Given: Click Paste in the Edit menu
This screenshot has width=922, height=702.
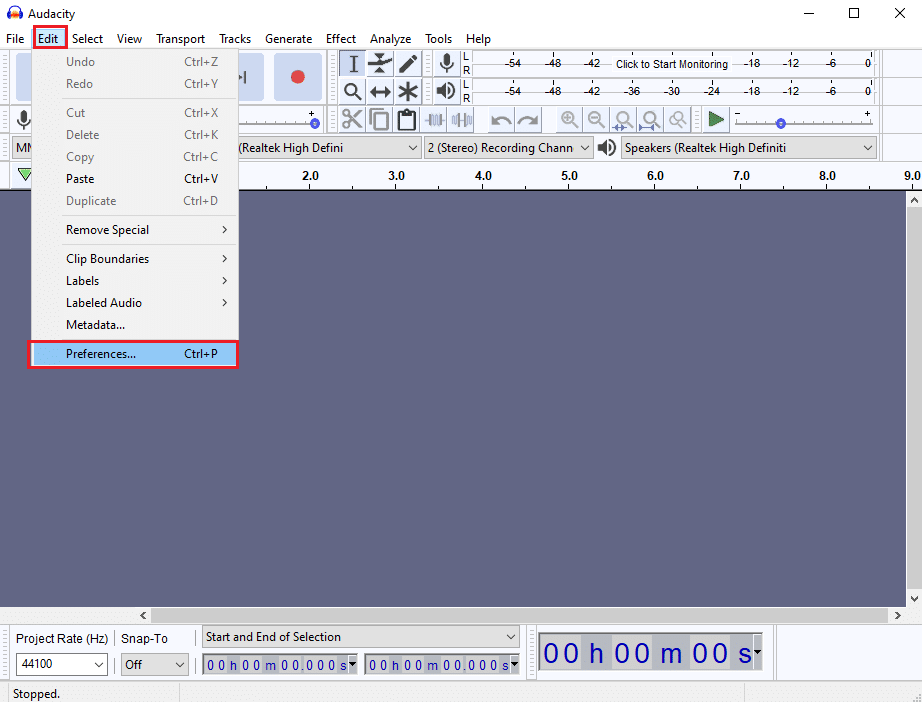Looking at the screenshot, I should click(80, 179).
